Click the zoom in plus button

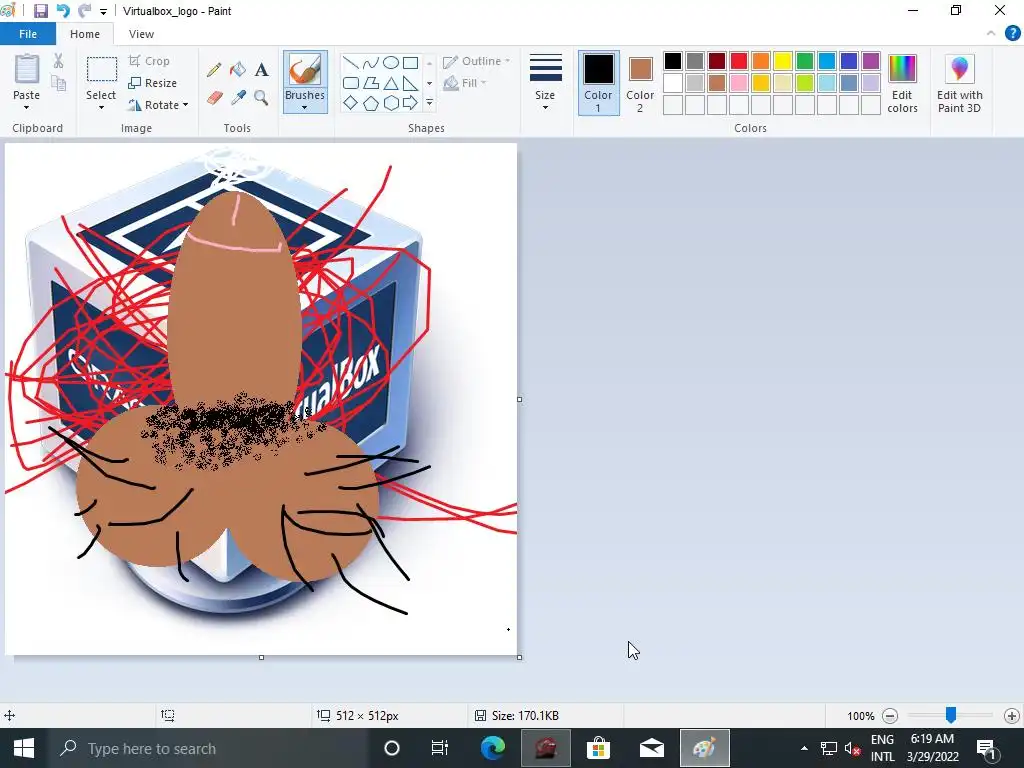(1012, 716)
